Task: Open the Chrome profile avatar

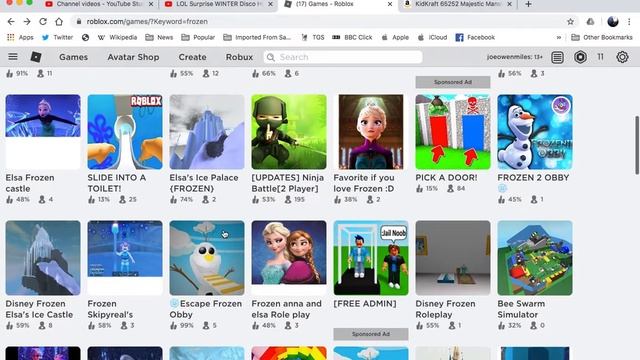Action: click(x=613, y=22)
